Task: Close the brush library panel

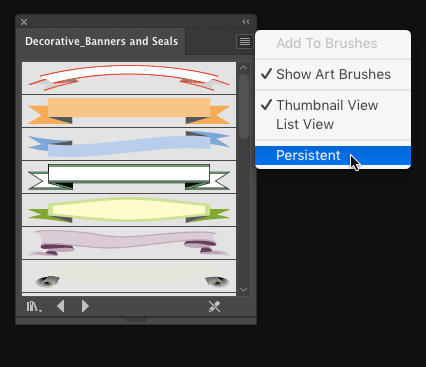Action: tap(24, 22)
